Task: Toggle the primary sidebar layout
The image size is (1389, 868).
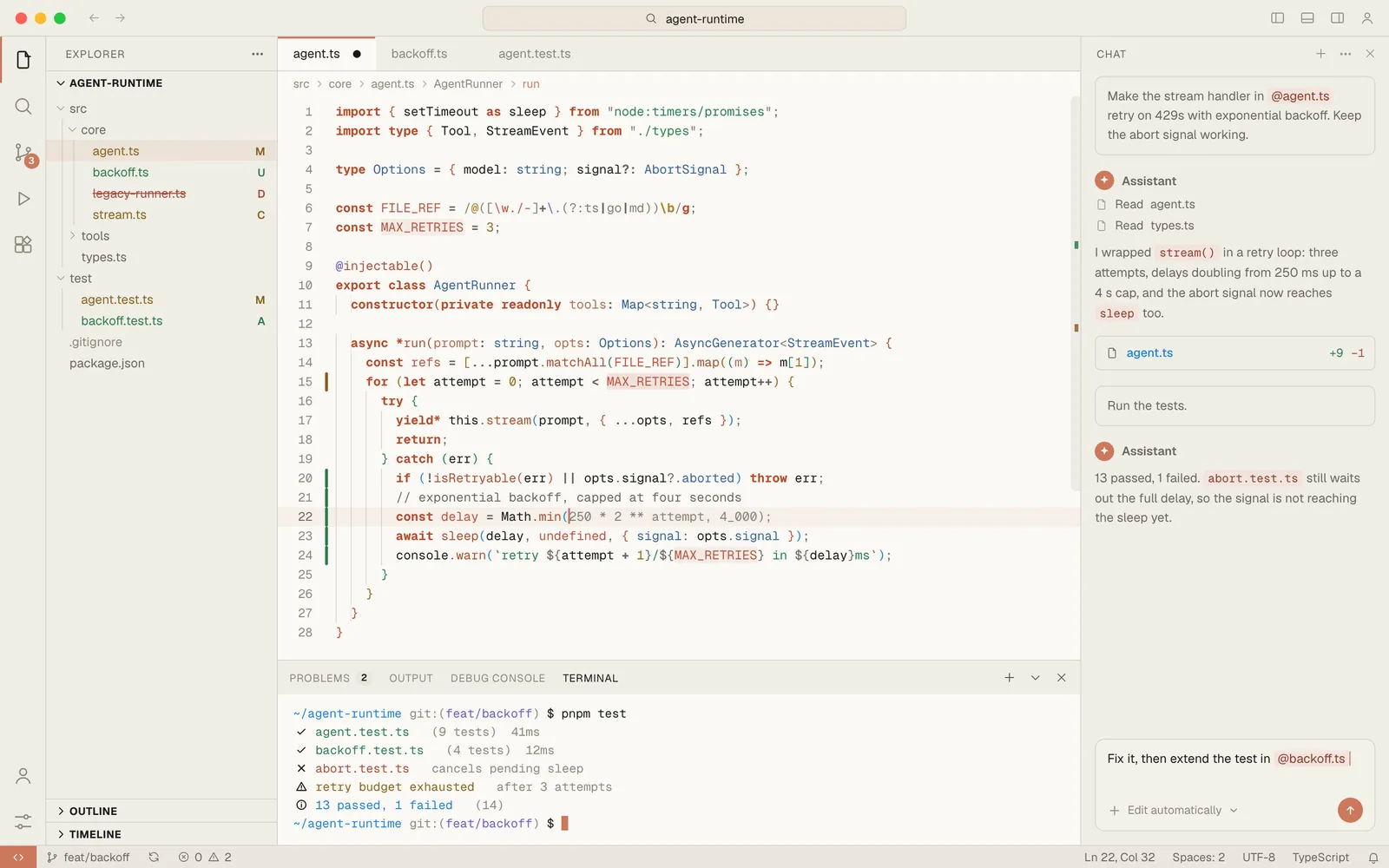Action: pyautogui.click(x=1278, y=18)
